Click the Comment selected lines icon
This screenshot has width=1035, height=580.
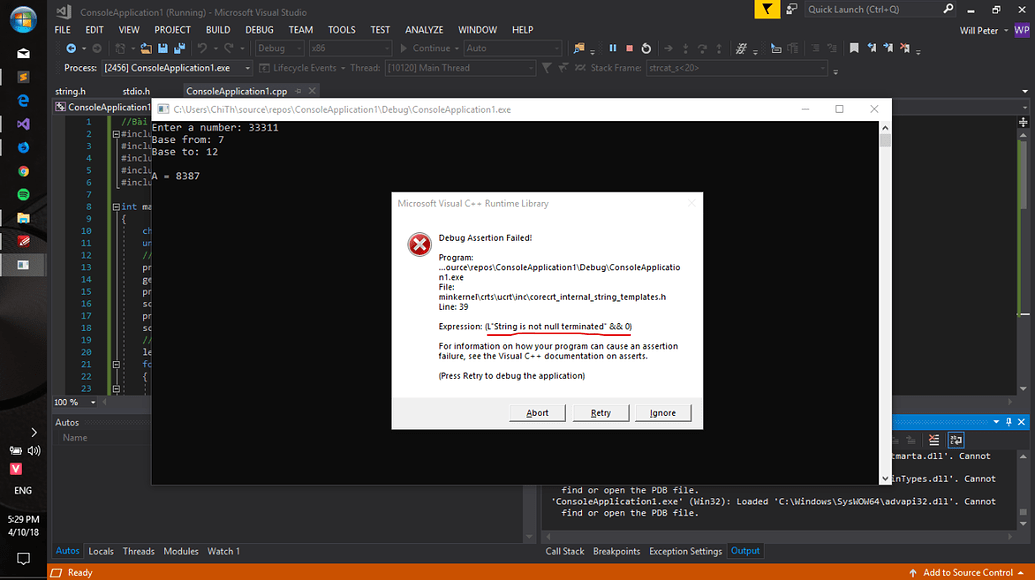pyautogui.click(x=815, y=48)
